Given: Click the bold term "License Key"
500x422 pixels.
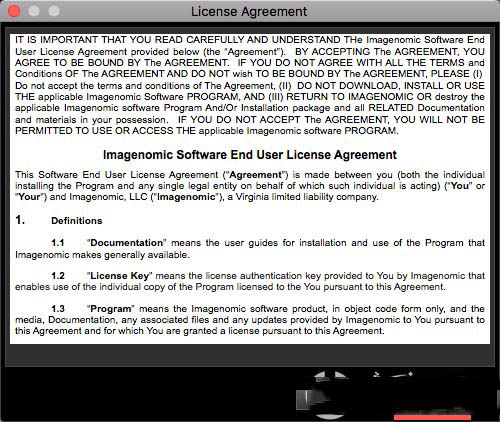Looking at the screenshot, I should click(119, 276).
